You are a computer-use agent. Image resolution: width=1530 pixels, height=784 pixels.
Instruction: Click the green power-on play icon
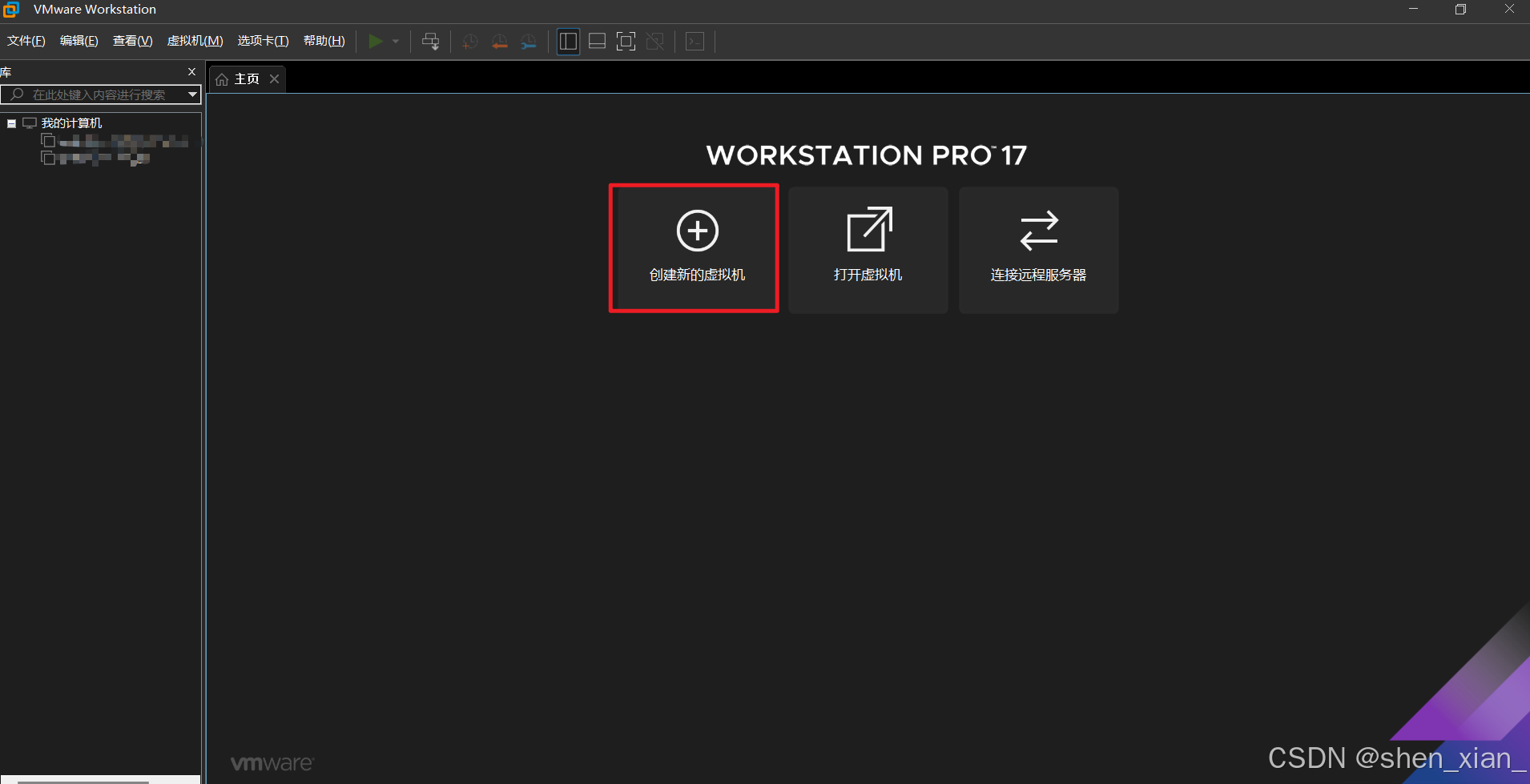375,41
